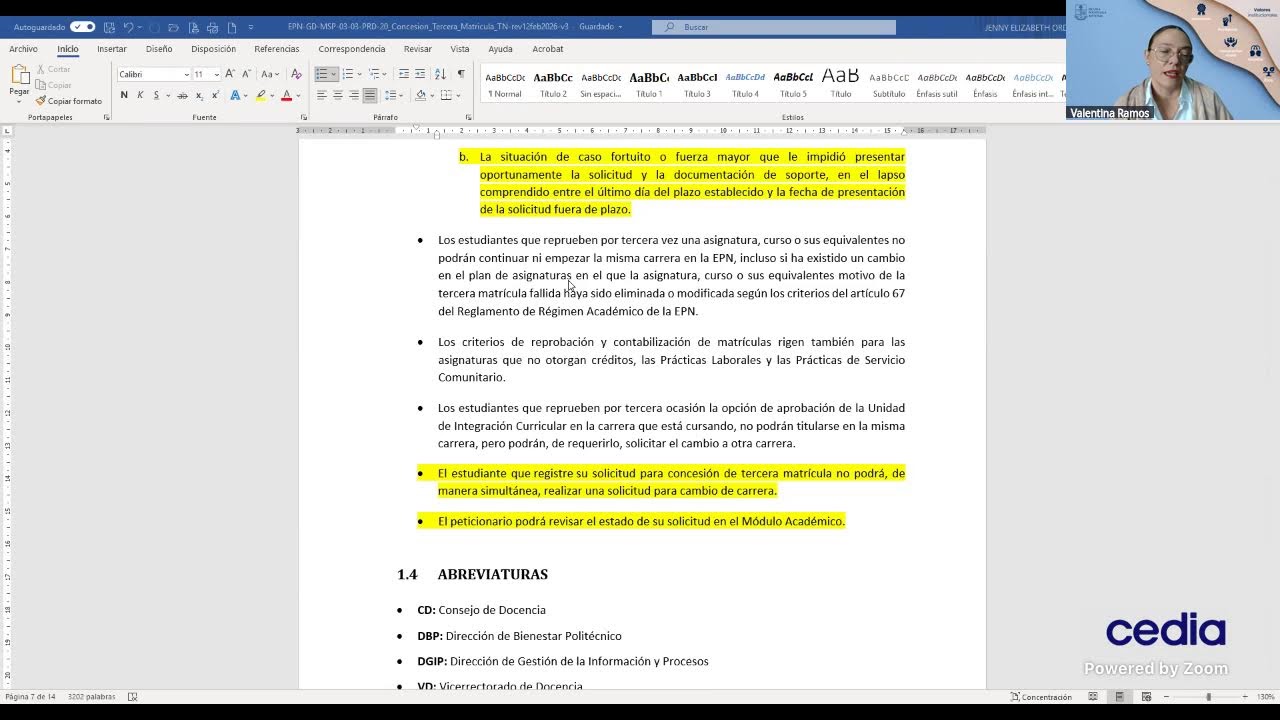Click the Undo arrow icon
1280x720 pixels.
[129, 27]
